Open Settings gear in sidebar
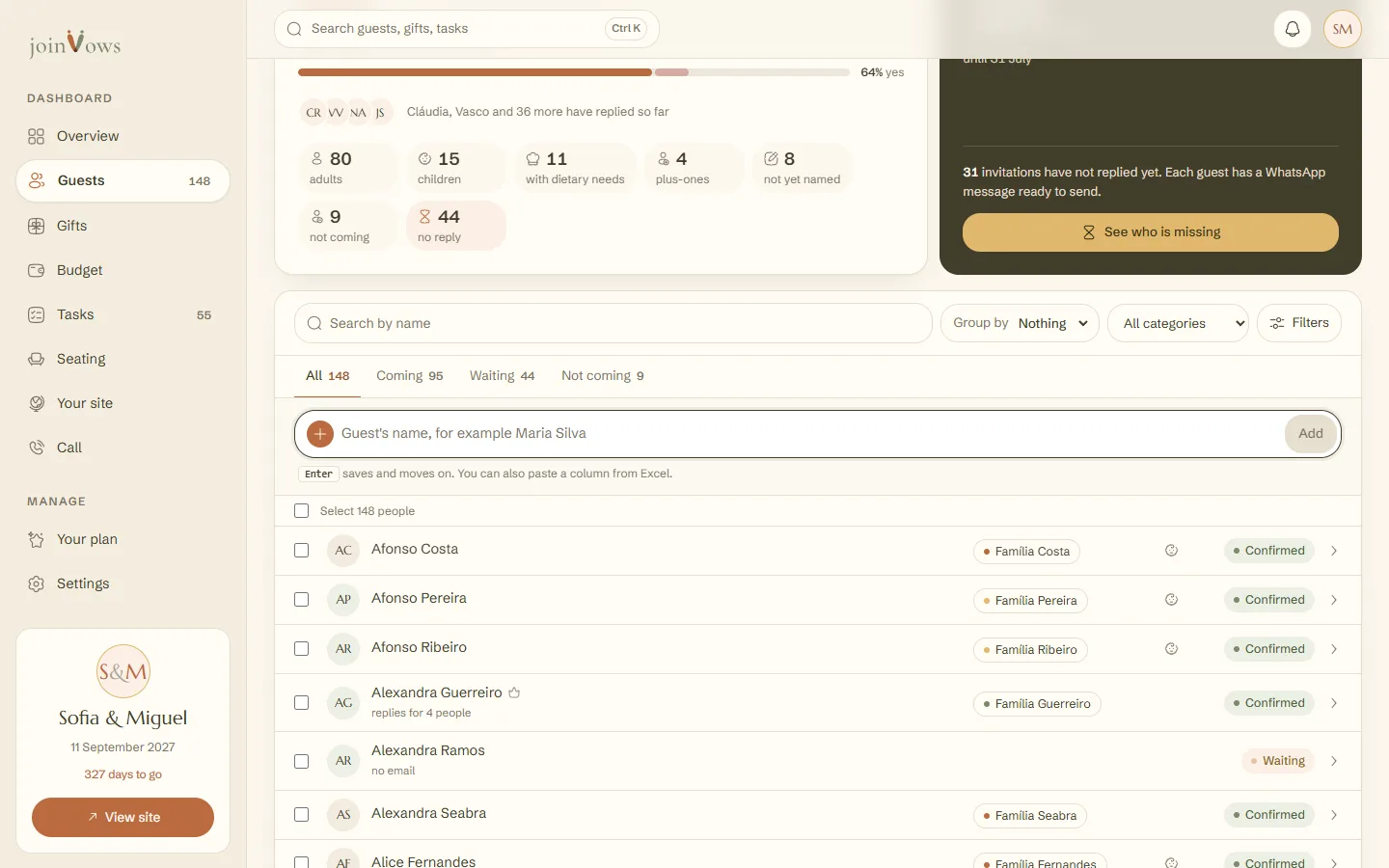Screen dimensions: 1389x868 click(37, 583)
